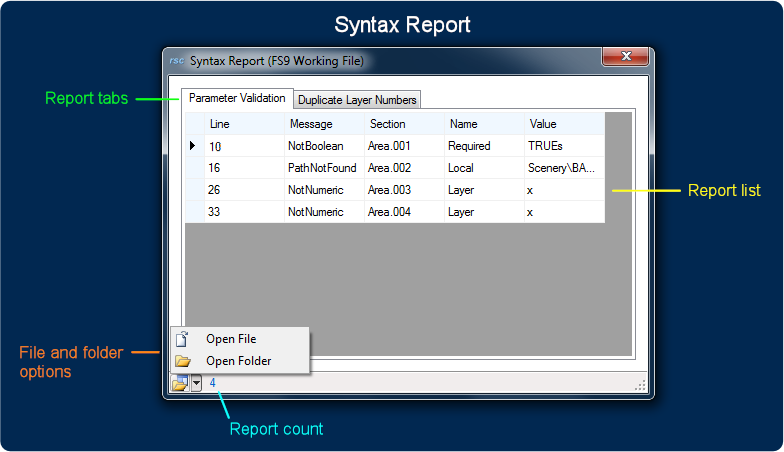The image size is (784, 452).
Task: Click the rsc icon in title bar
Action: point(176,60)
